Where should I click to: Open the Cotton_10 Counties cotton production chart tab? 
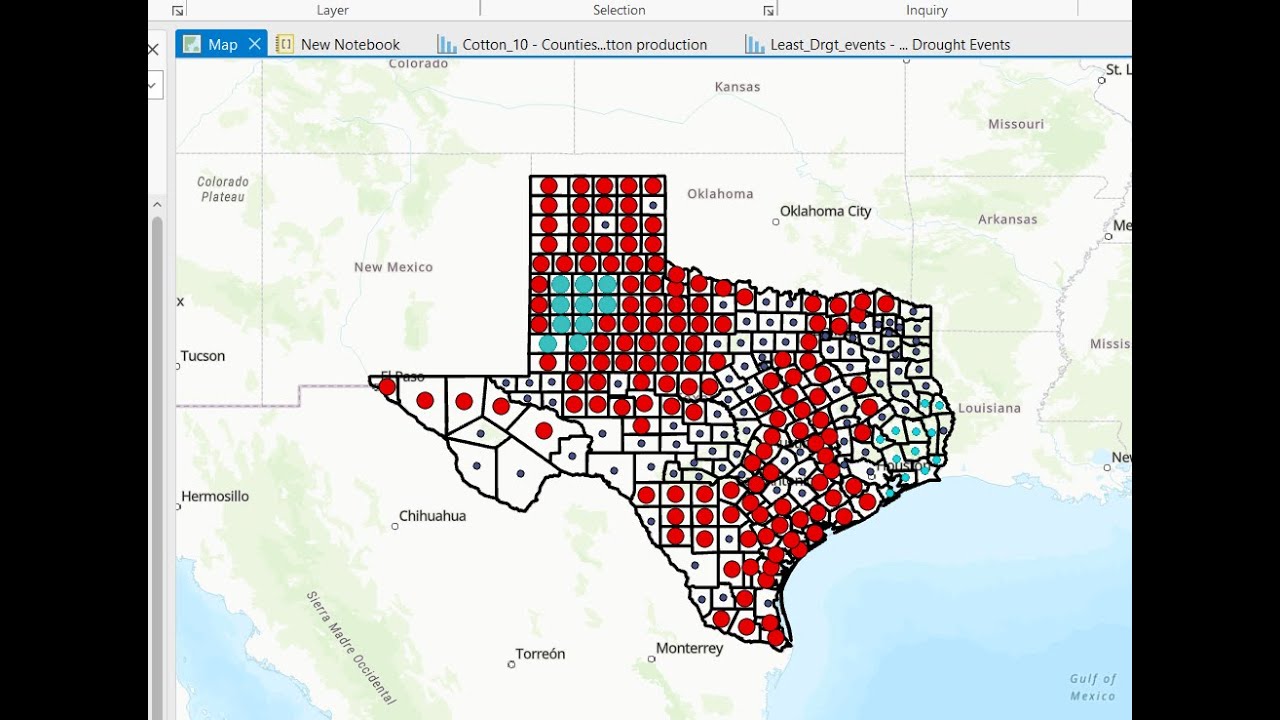[573, 44]
